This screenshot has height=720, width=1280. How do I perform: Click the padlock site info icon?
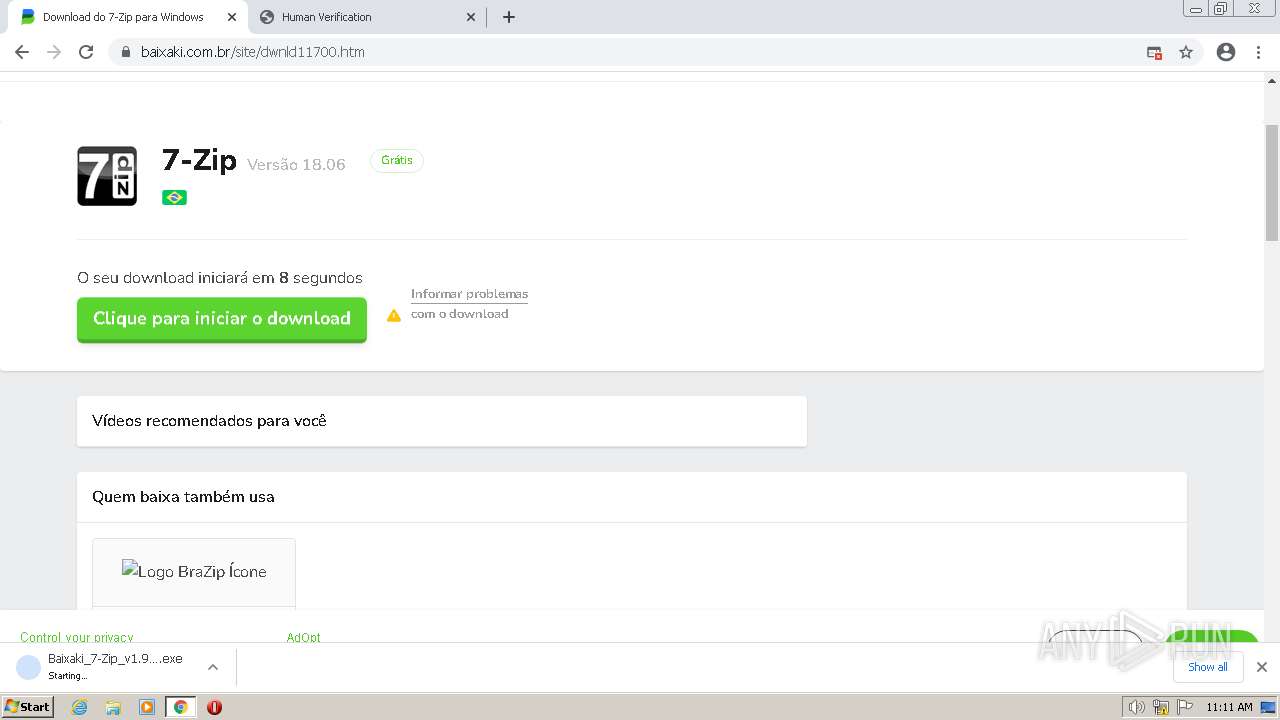(126, 52)
